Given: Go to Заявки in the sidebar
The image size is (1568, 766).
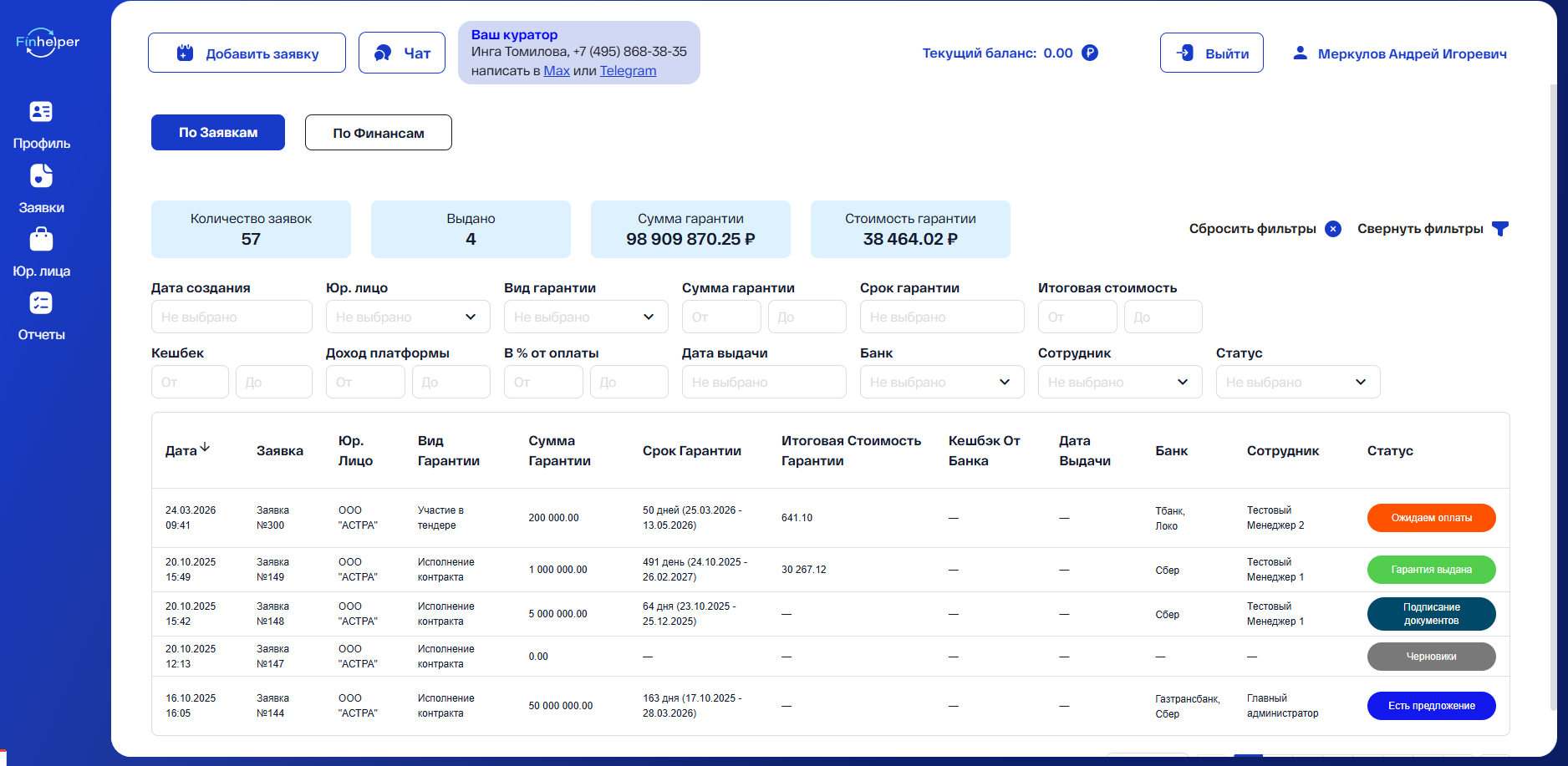Looking at the screenshot, I should pos(42,208).
